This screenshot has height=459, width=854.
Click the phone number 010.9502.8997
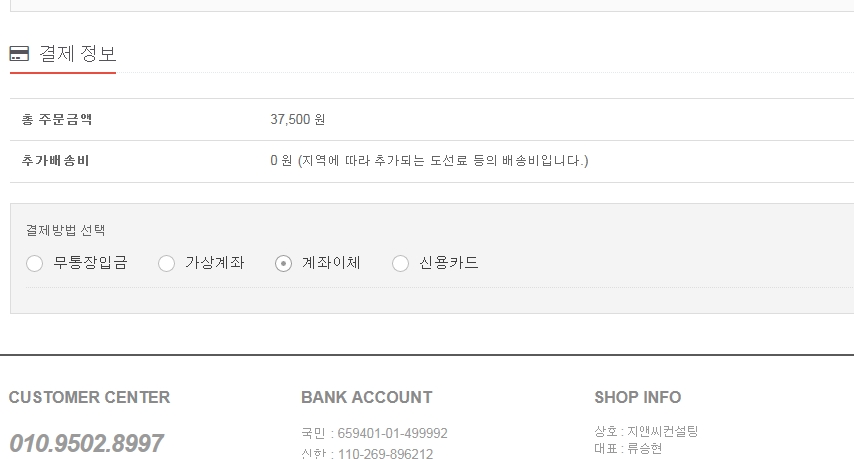coord(87,443)
